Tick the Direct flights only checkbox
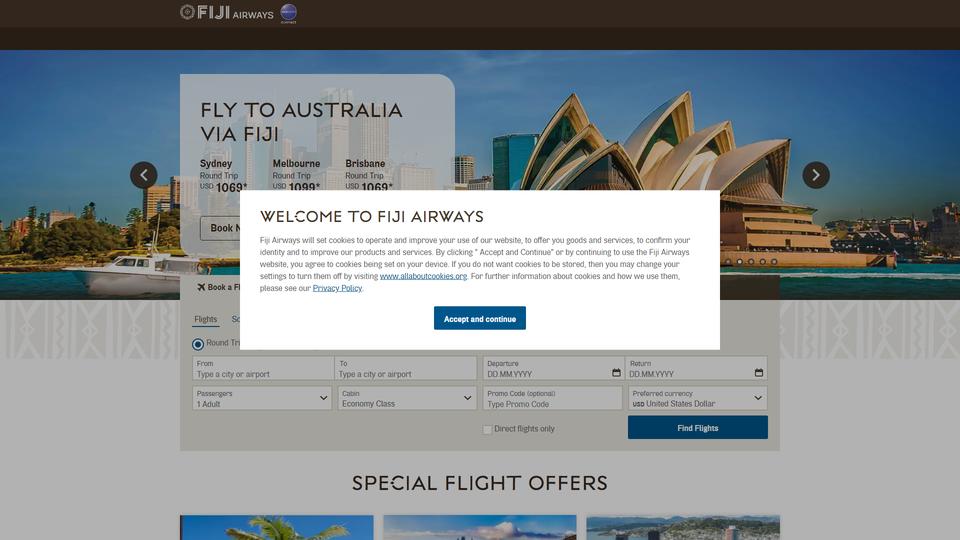 pyautogui.click(x=487, y=429)
